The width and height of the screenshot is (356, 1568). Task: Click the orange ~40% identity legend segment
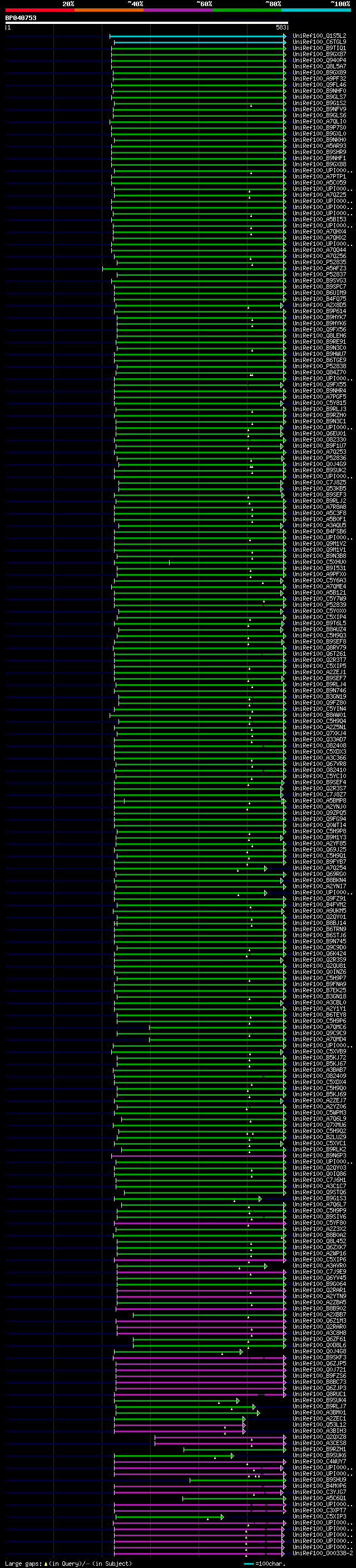point(109,10)
